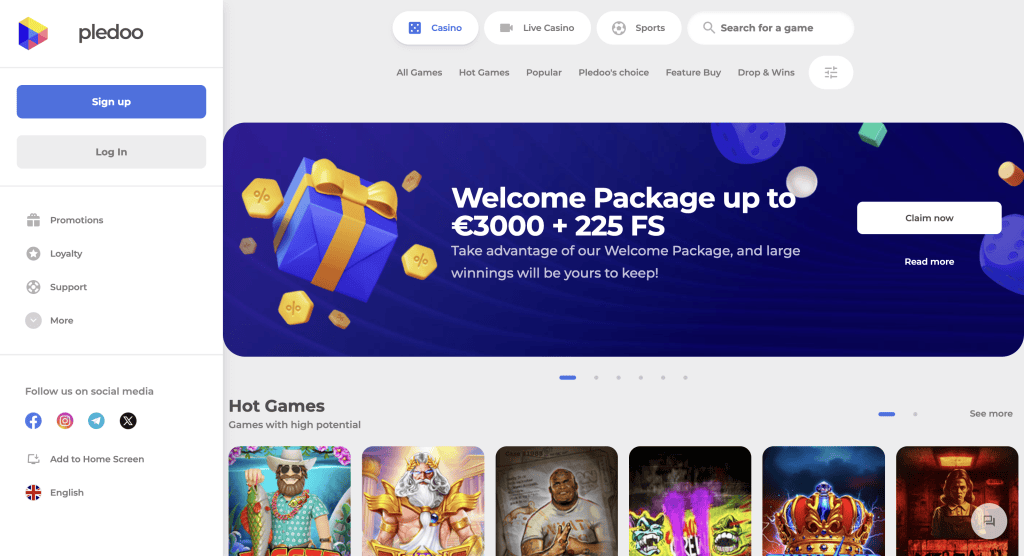This screenshot has height=556, width=1024.
Task: Switch to the Live Casino tab
Action: coord(537,28)
